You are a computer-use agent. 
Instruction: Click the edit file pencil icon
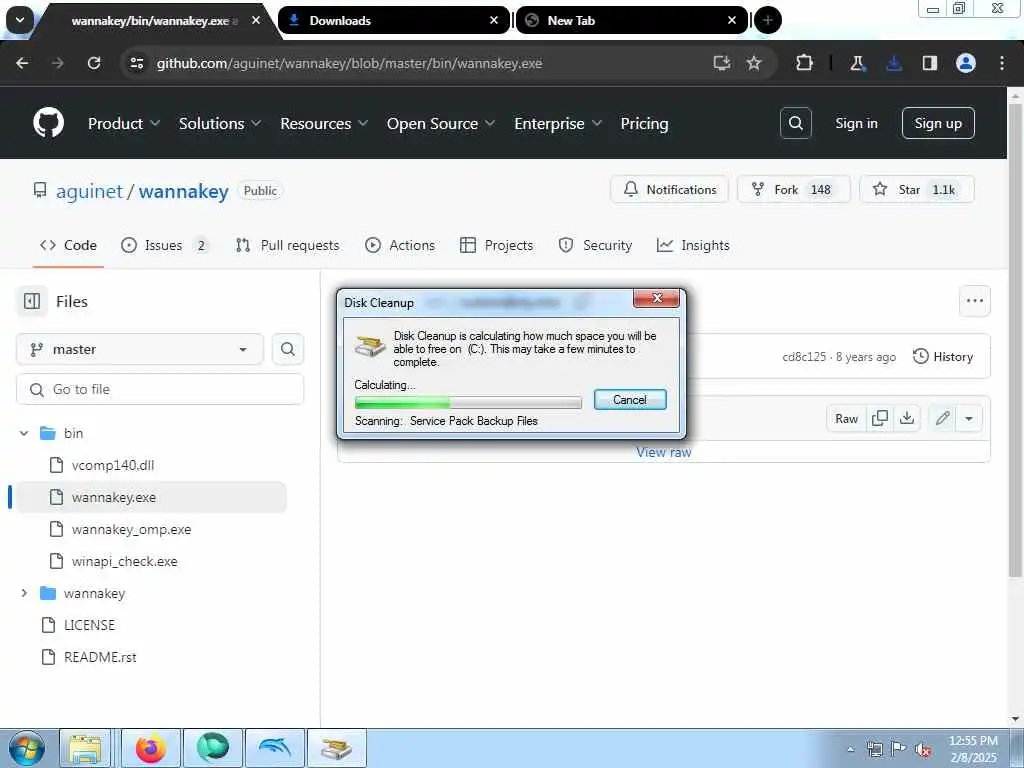[942, 419]
